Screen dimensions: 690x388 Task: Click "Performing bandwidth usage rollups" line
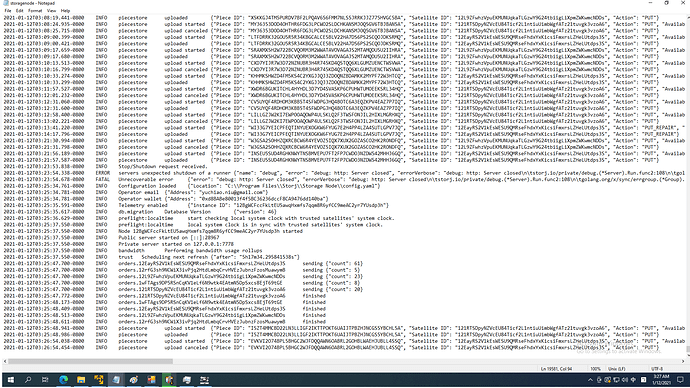(x=133, y=250)
